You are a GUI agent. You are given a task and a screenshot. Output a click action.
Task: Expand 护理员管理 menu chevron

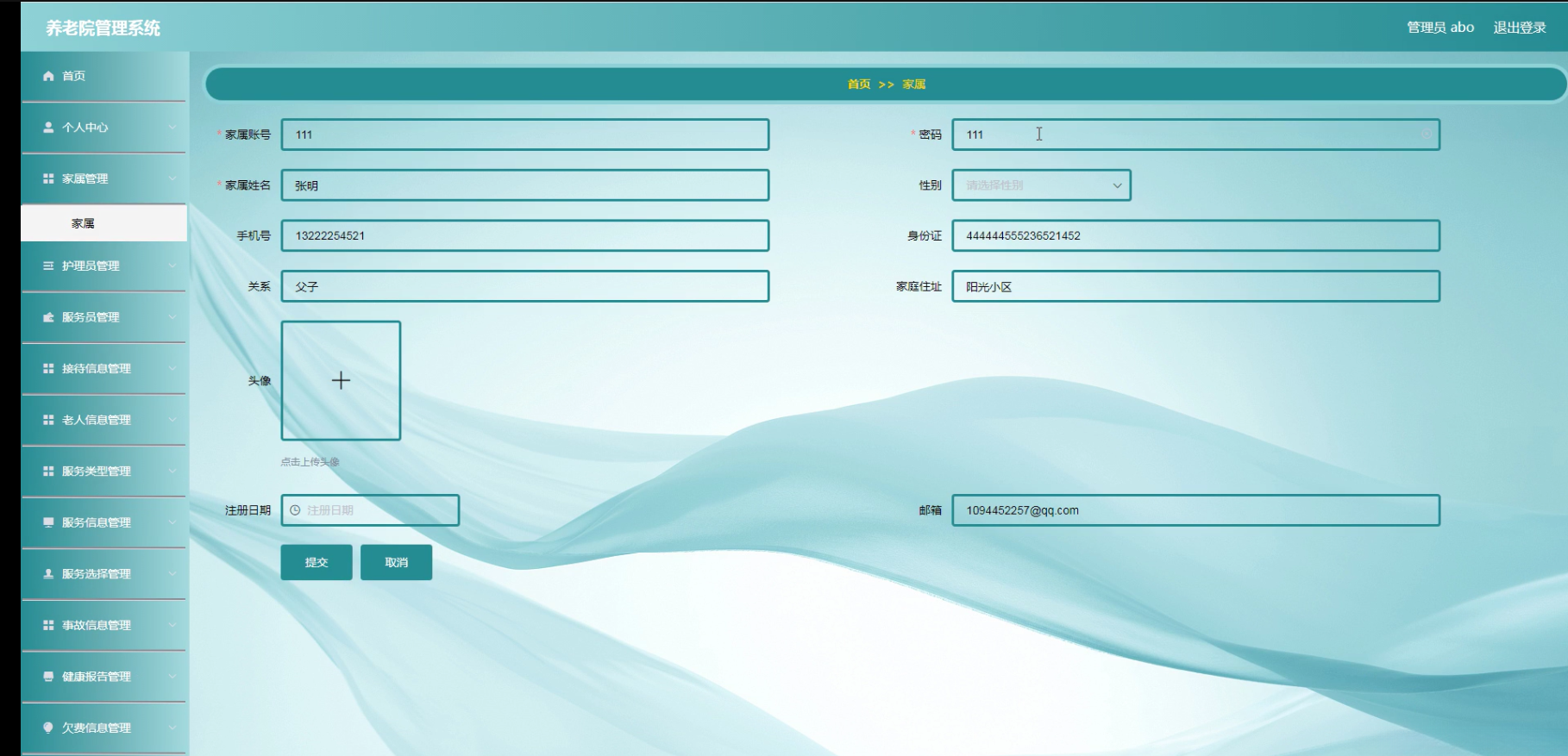tap(172, 266)
